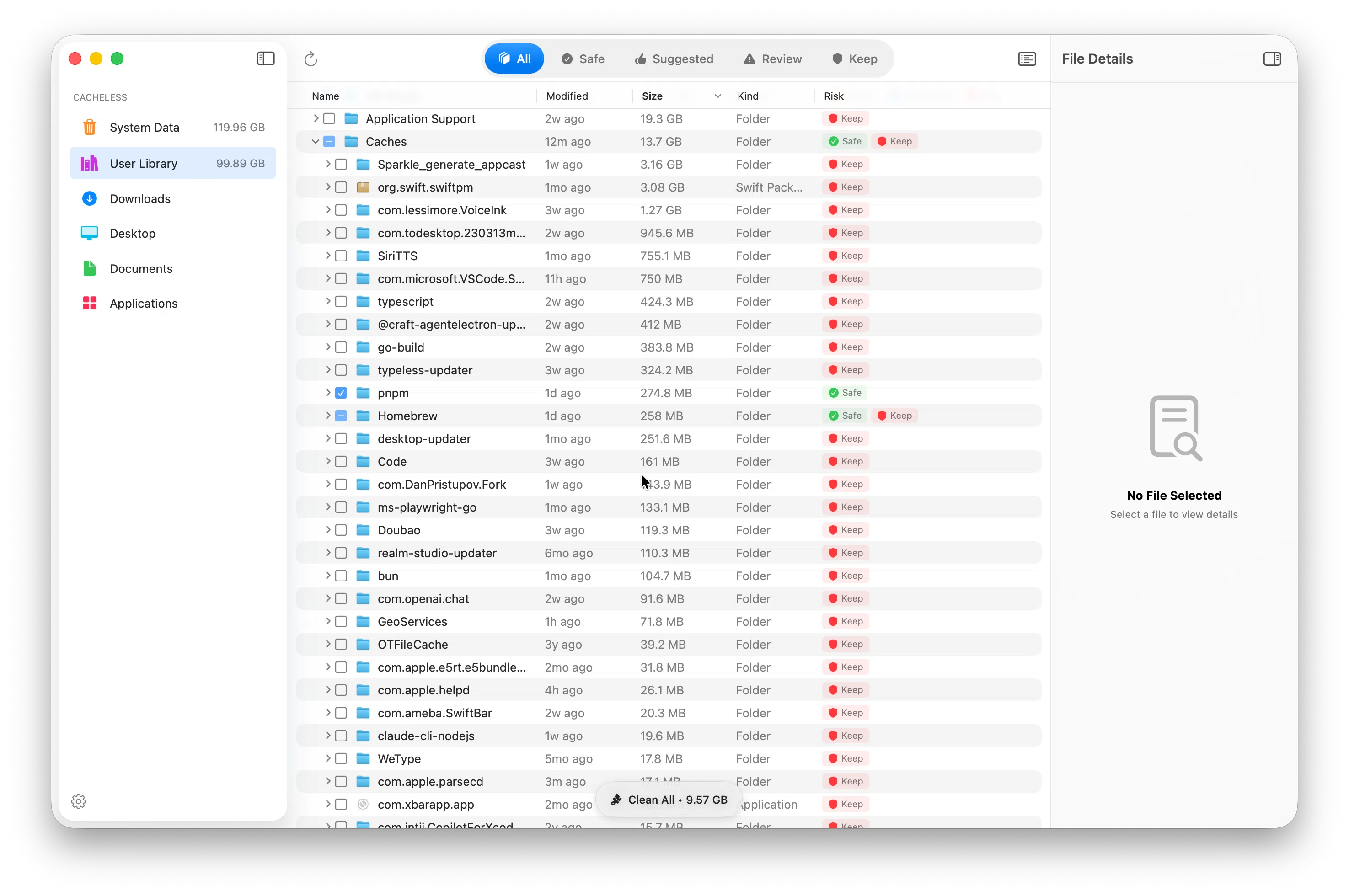Open Applications in sidebar

[144, 304]
